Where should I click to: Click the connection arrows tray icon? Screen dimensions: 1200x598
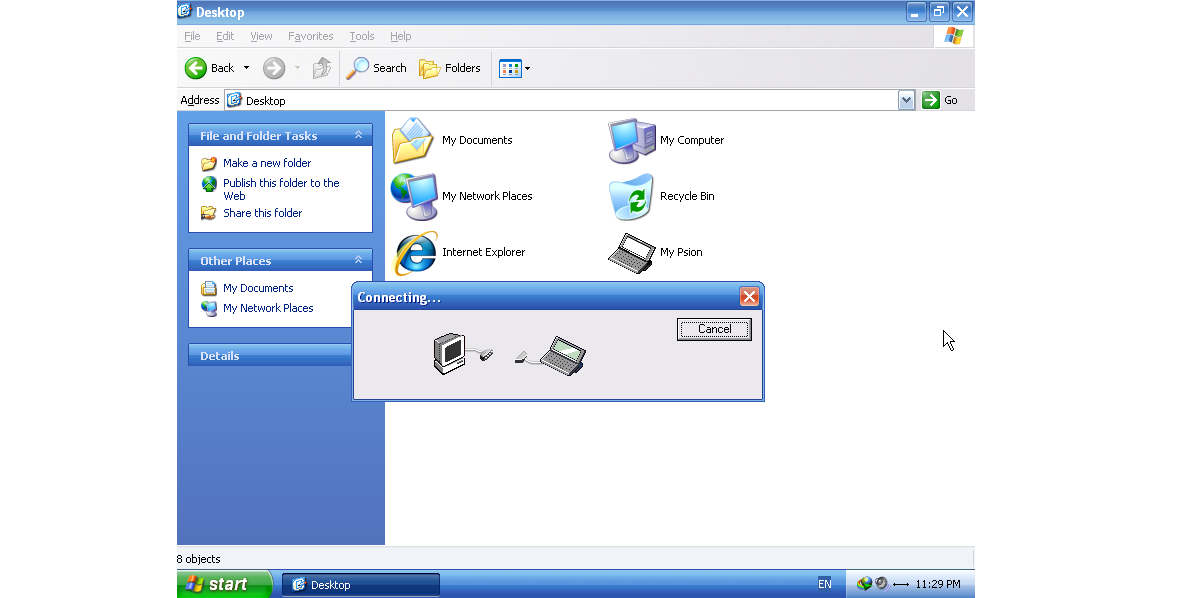tap(900, 584)
